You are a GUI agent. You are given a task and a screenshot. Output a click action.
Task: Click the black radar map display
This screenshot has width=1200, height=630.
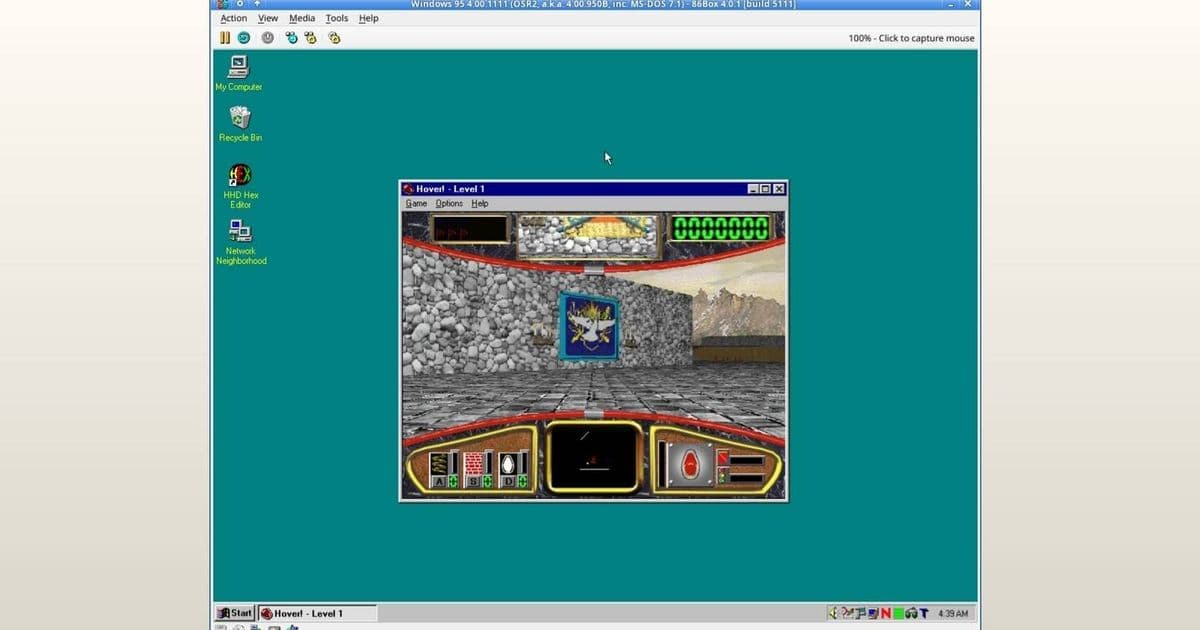tap(593, 457)
